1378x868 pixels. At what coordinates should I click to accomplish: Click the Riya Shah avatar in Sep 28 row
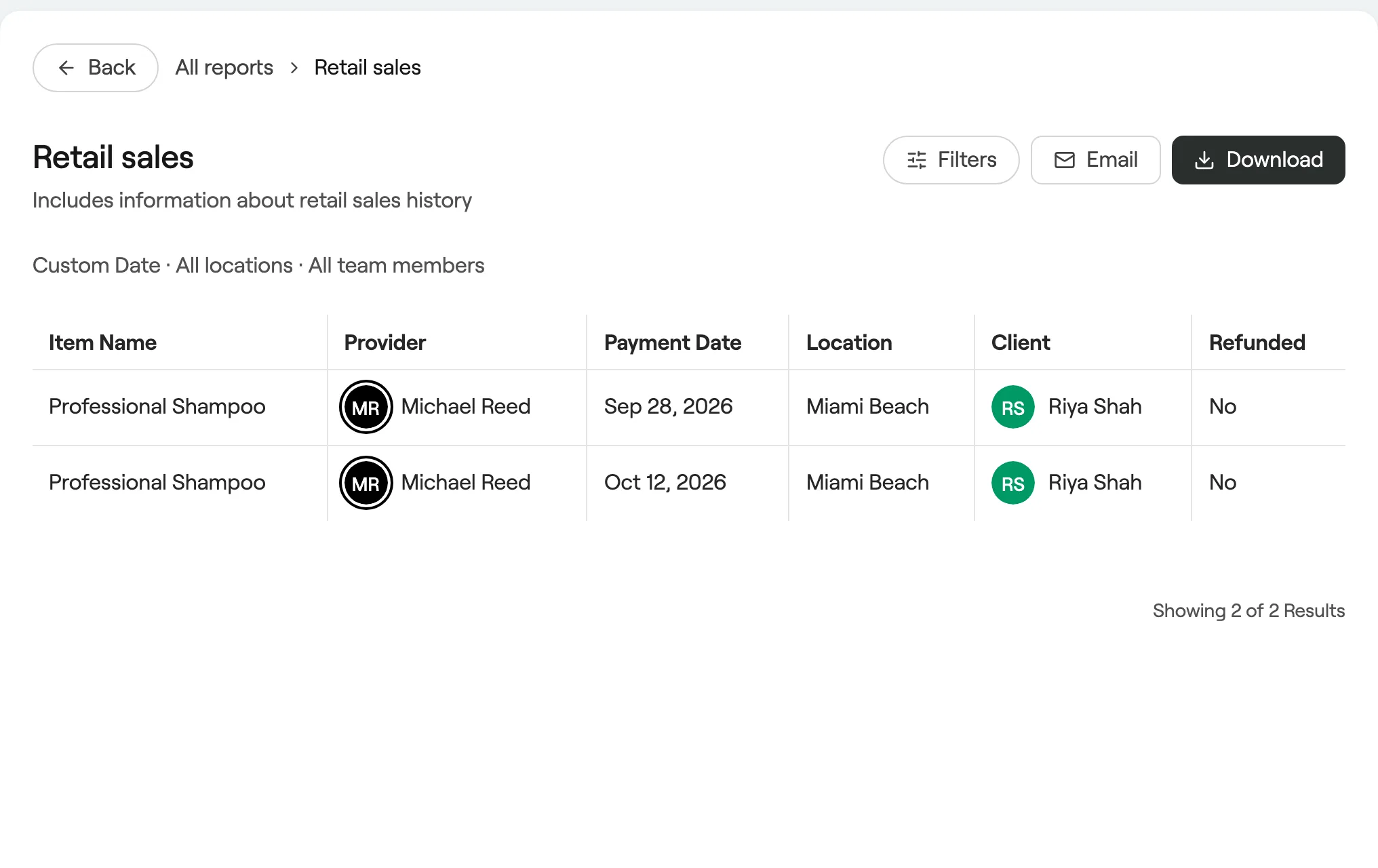1013,407
